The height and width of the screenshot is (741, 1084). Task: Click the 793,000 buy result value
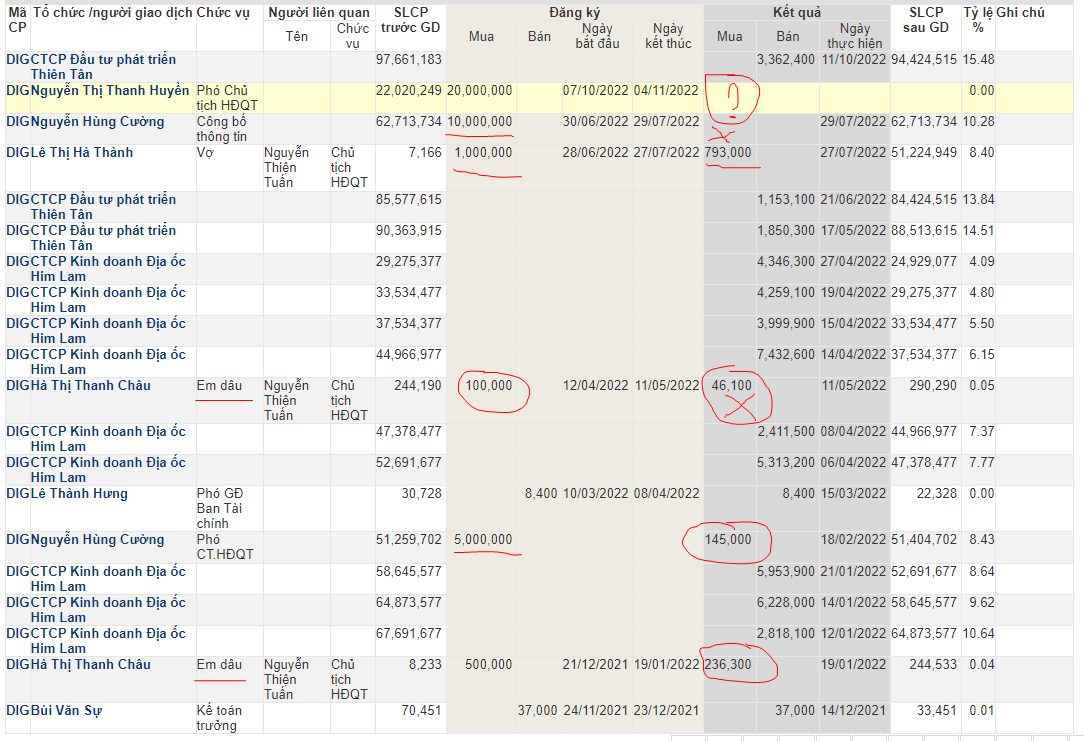click(x=728, y=153)
